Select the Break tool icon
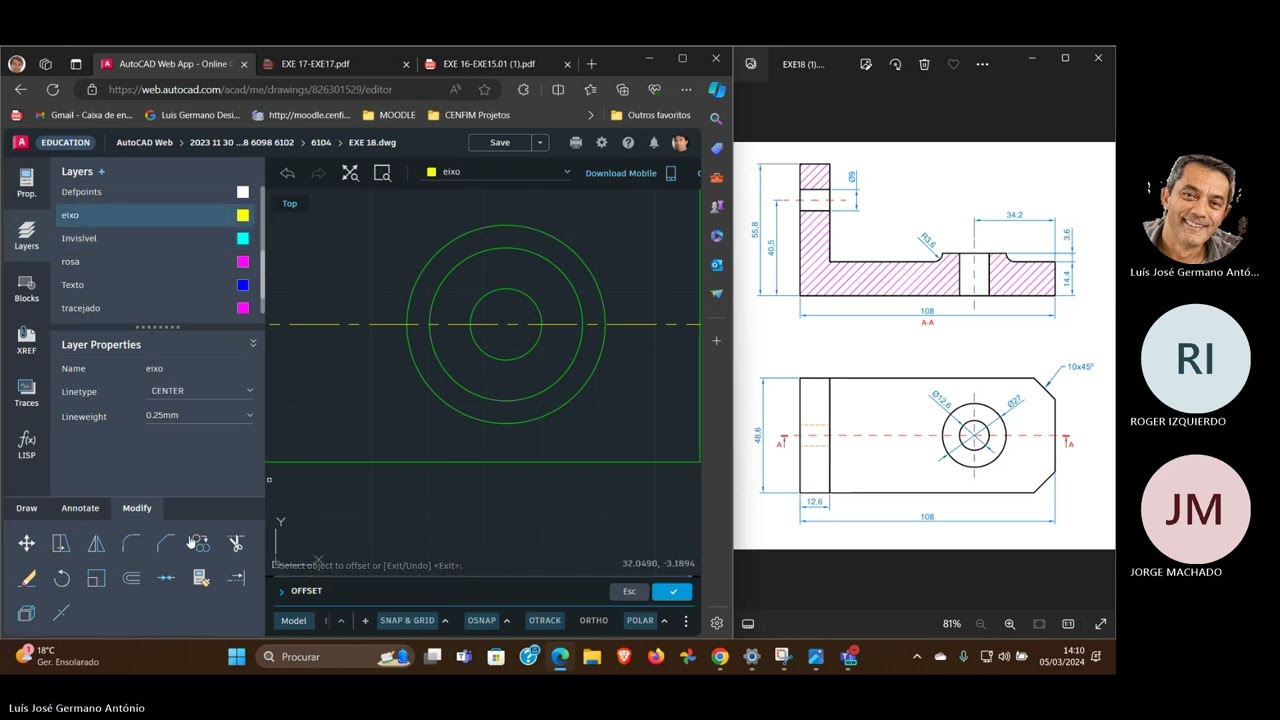This screenshot has height=720, width=1280. 61,613
